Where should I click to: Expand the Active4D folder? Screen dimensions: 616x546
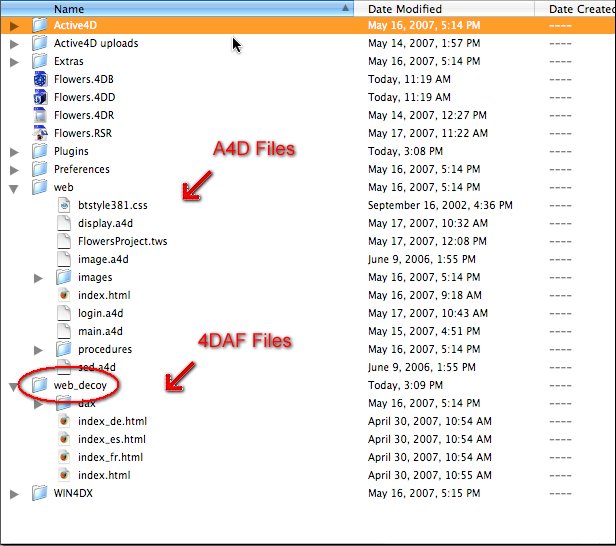click(14, 25)
